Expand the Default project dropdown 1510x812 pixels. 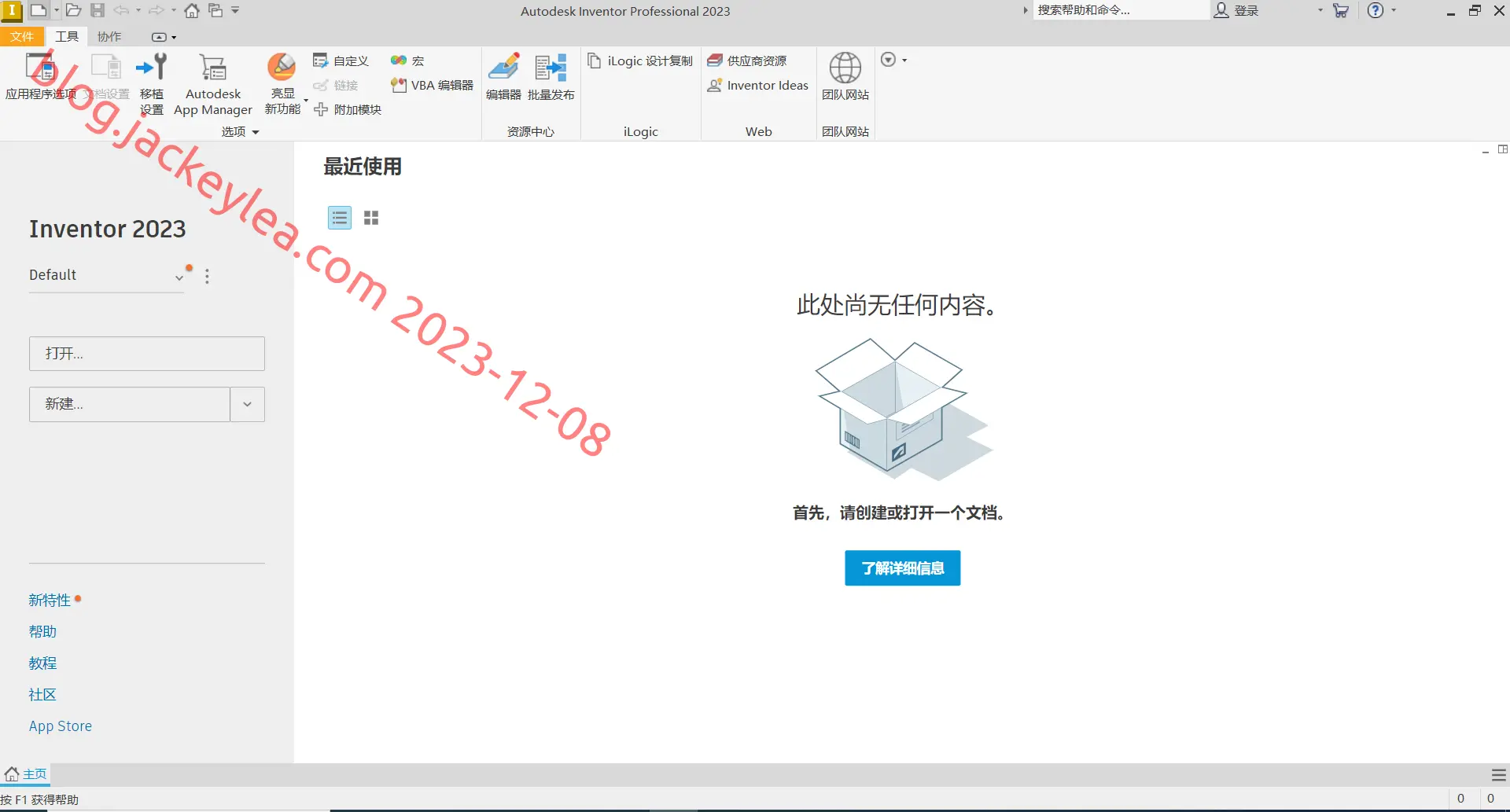coord(179,277)
